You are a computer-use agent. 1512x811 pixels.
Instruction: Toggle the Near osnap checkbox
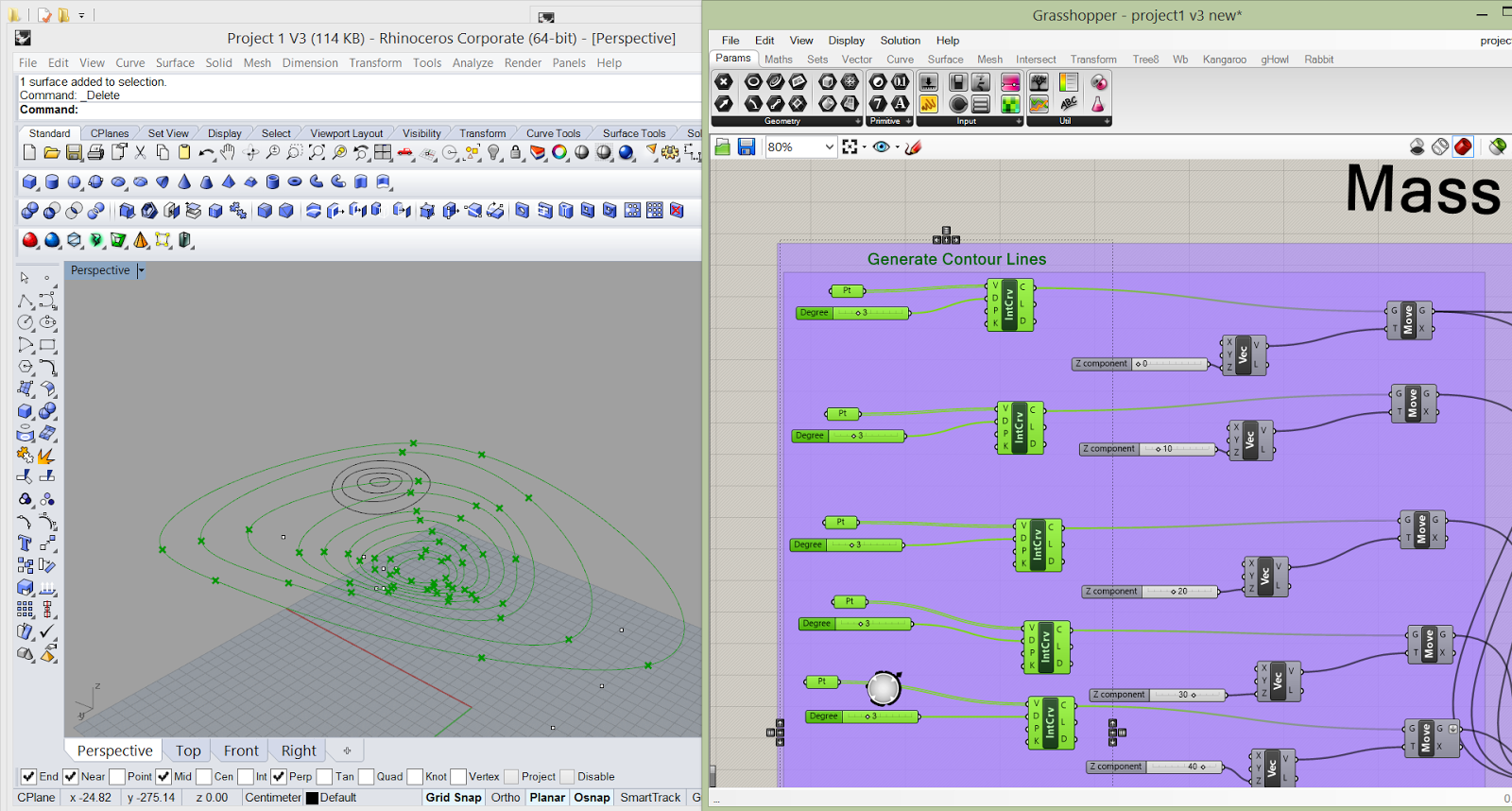pos(71,777)
